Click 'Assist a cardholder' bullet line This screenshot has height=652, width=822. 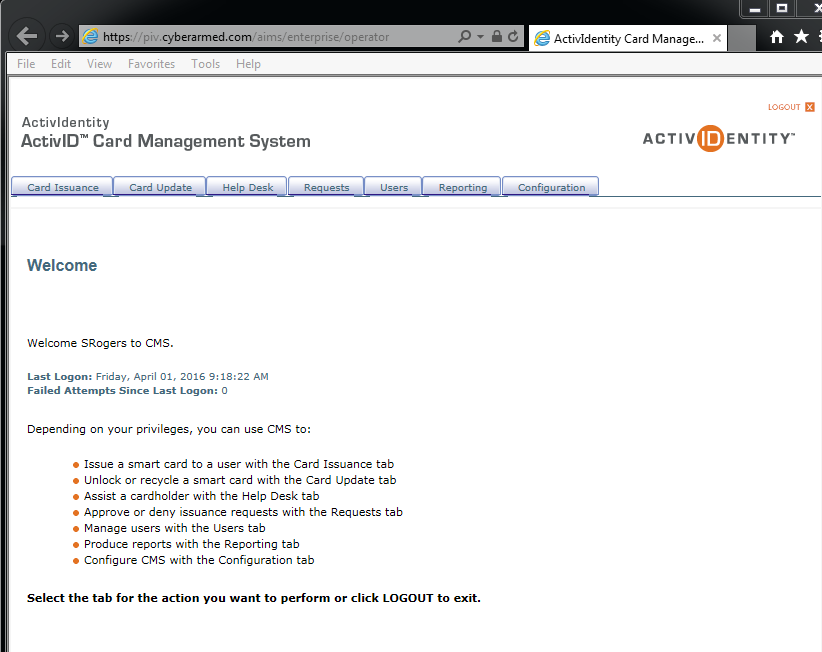click(201, 496)
